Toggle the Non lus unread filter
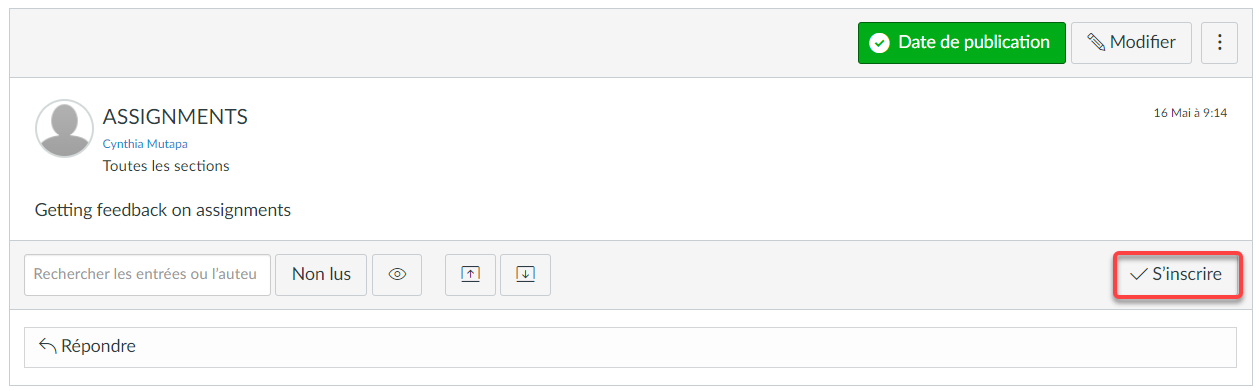This screenshot has height=391, width=1259. (x=321, y=274)
